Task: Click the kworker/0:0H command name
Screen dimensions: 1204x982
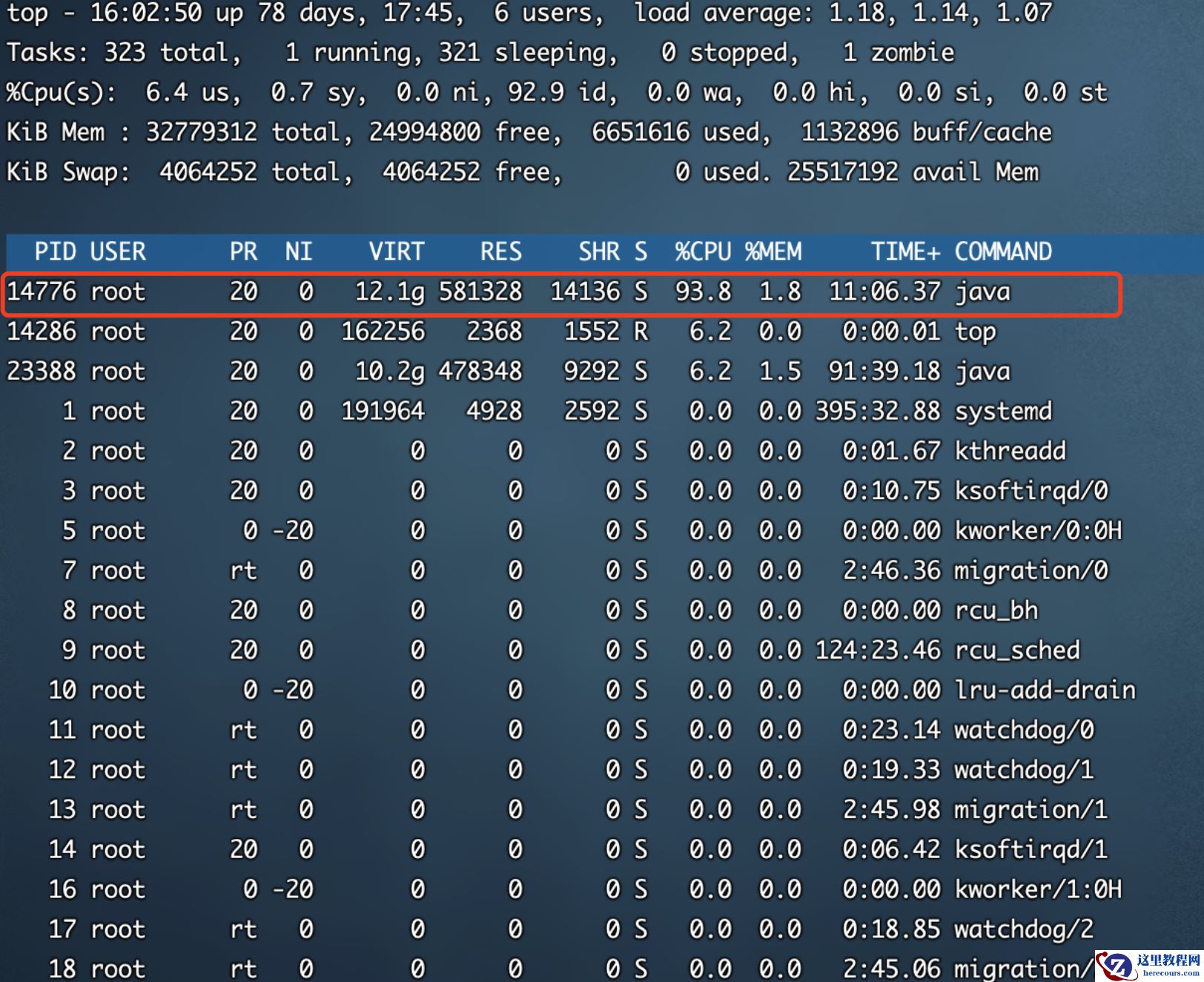Action: tap(1038, 532)
